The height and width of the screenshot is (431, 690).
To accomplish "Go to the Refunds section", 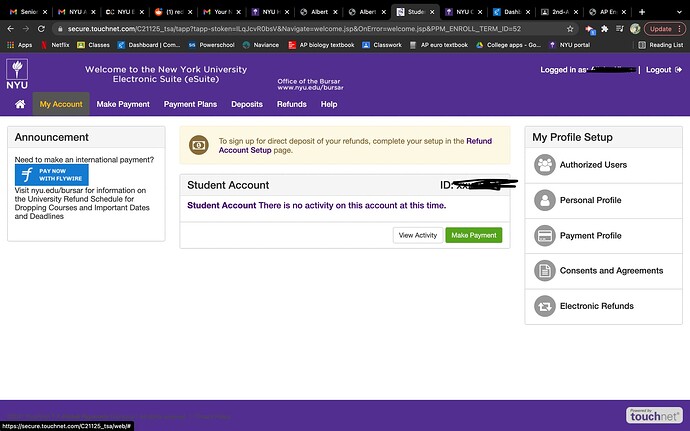I will [291, 104].
